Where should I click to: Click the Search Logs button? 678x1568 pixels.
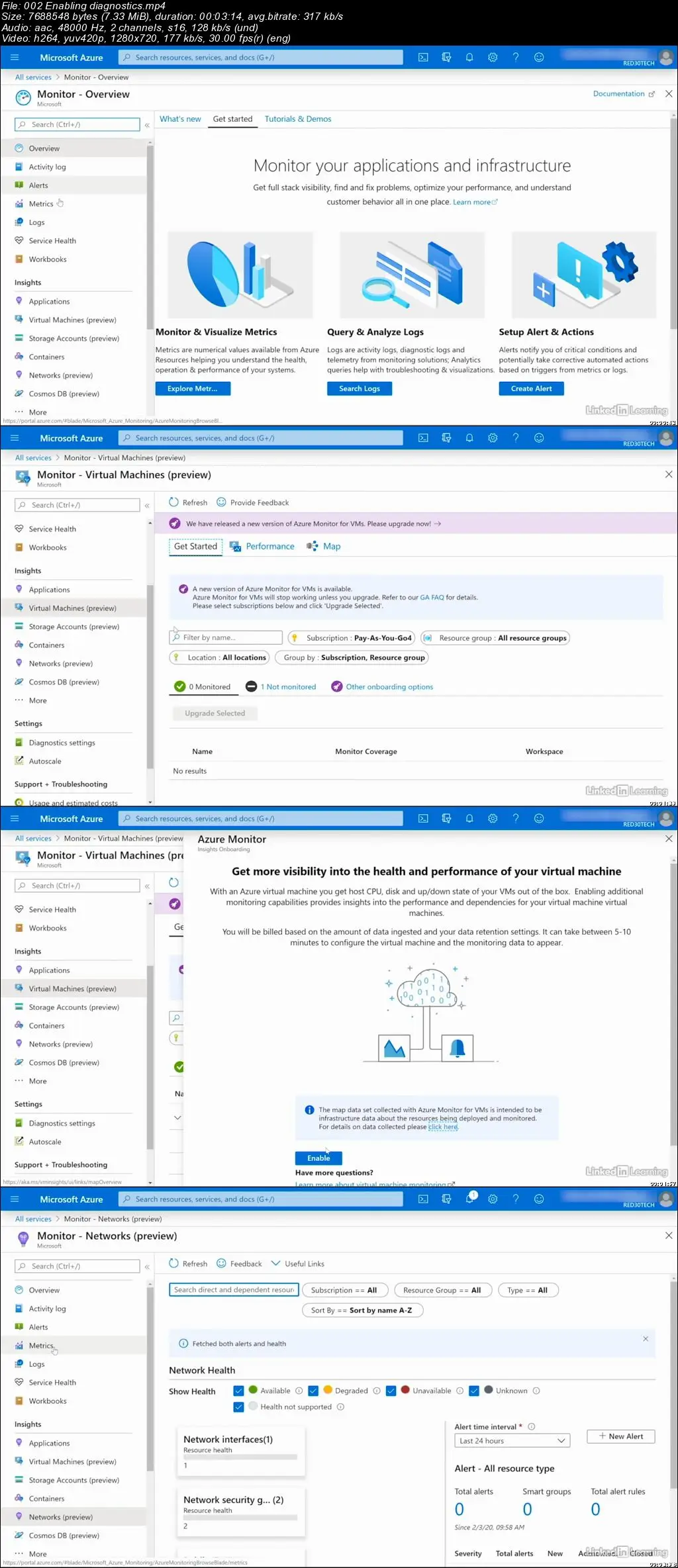(360, 389)
